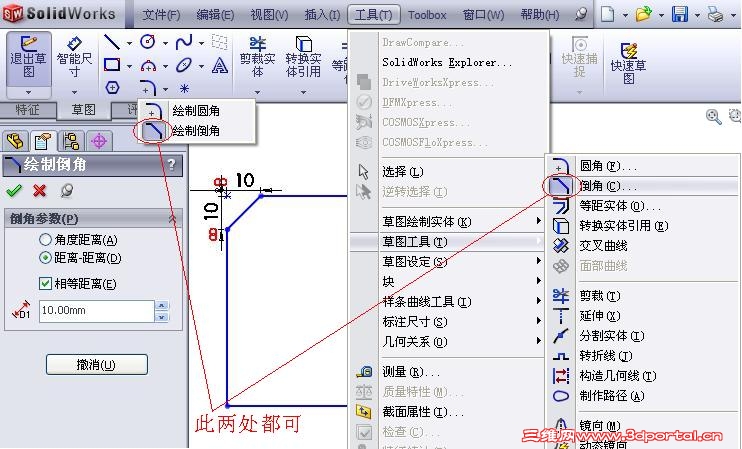
Task: Choose Sketch Fillet (绘制圆角) in flyout
Action: pyautogui.click(x=196, y=111)
